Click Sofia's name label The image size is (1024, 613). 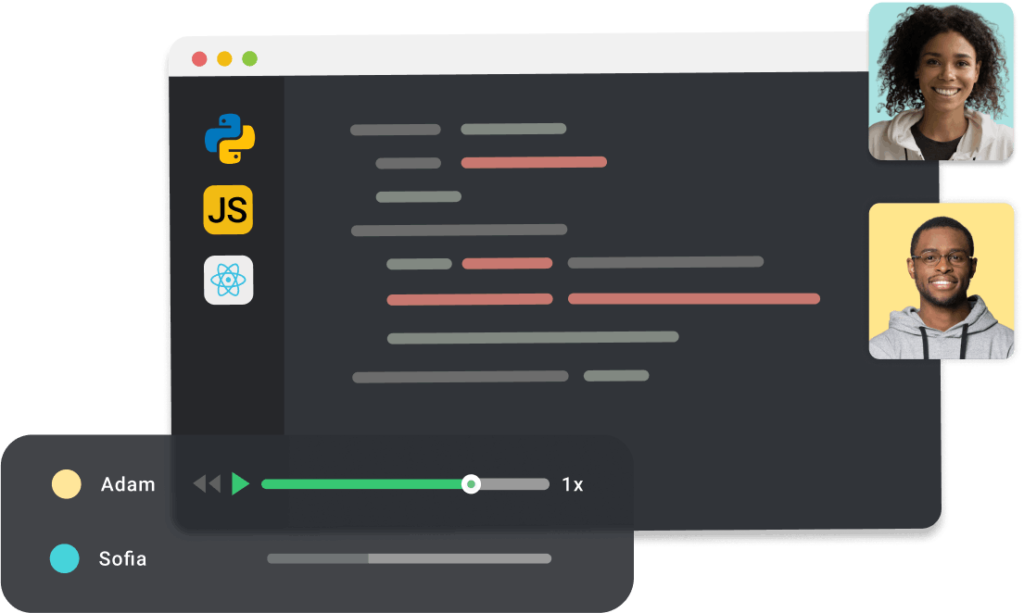[123, 559]
